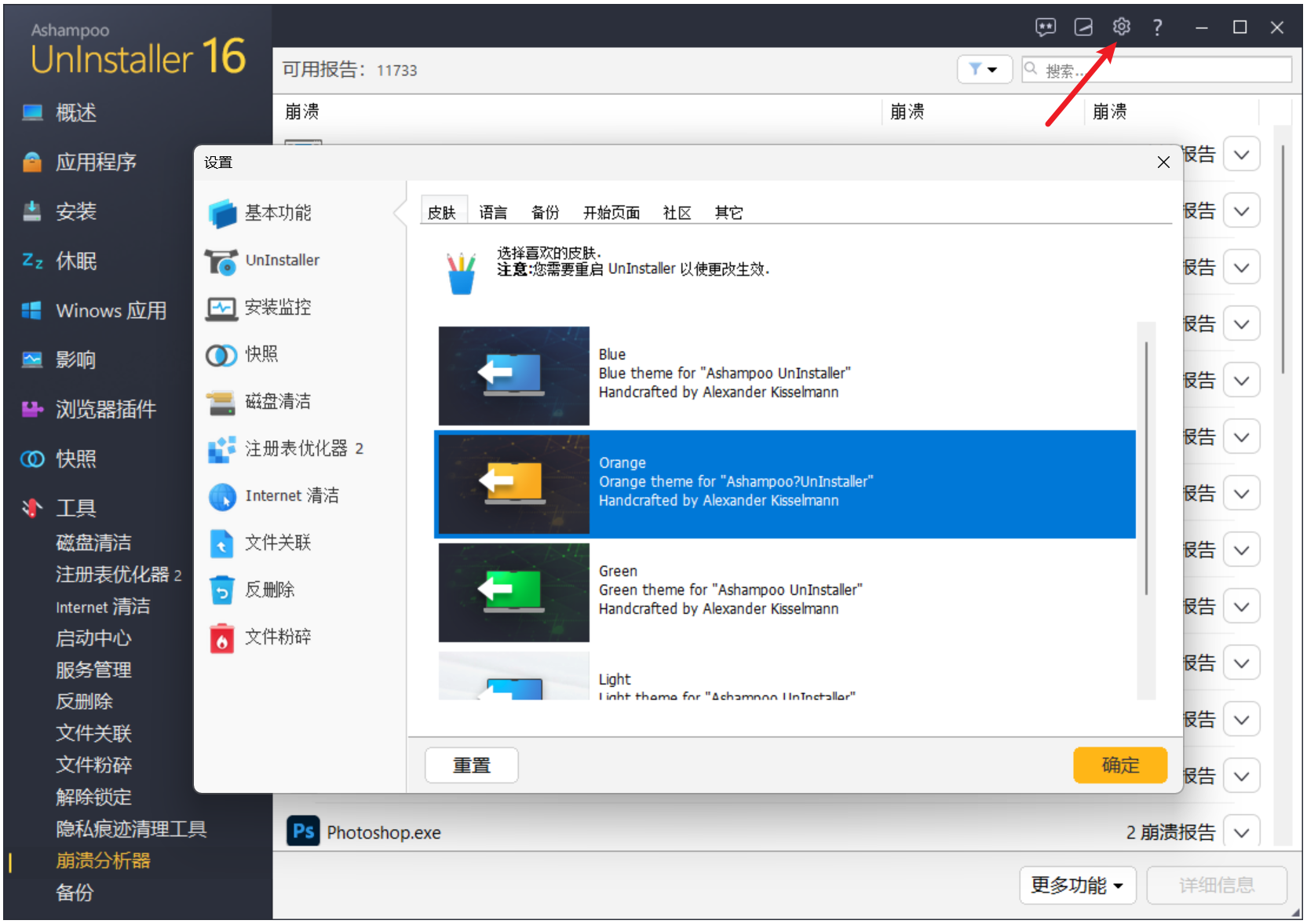The image size is (1307, 924).
Task: Open the 更多功能 dropdown button
Action: click(x=1078, y=886)
